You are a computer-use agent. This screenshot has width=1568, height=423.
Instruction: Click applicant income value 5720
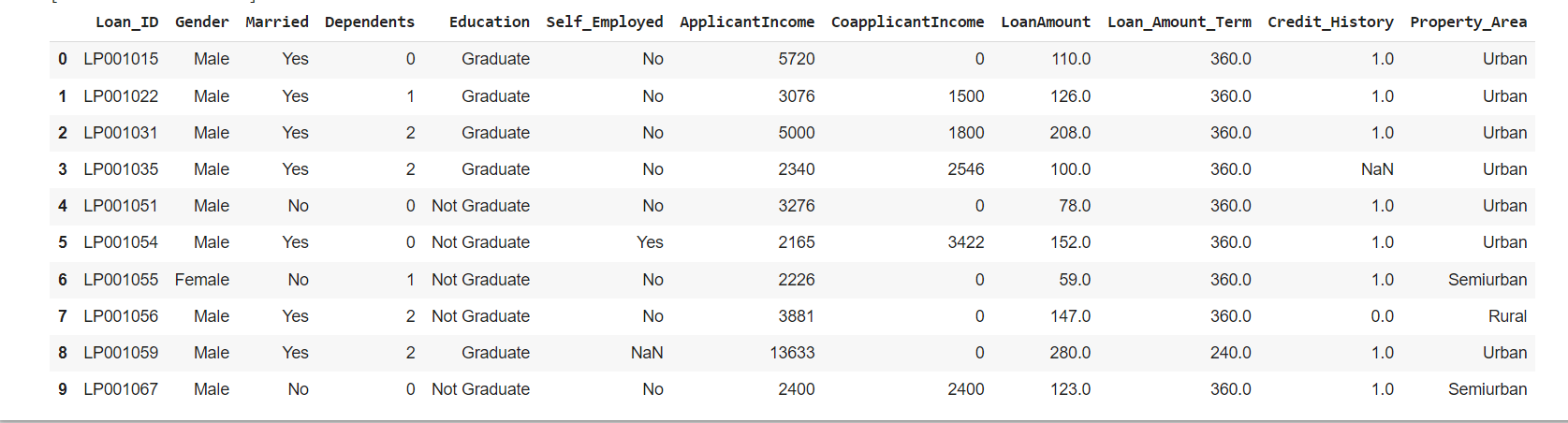(797, 59)
